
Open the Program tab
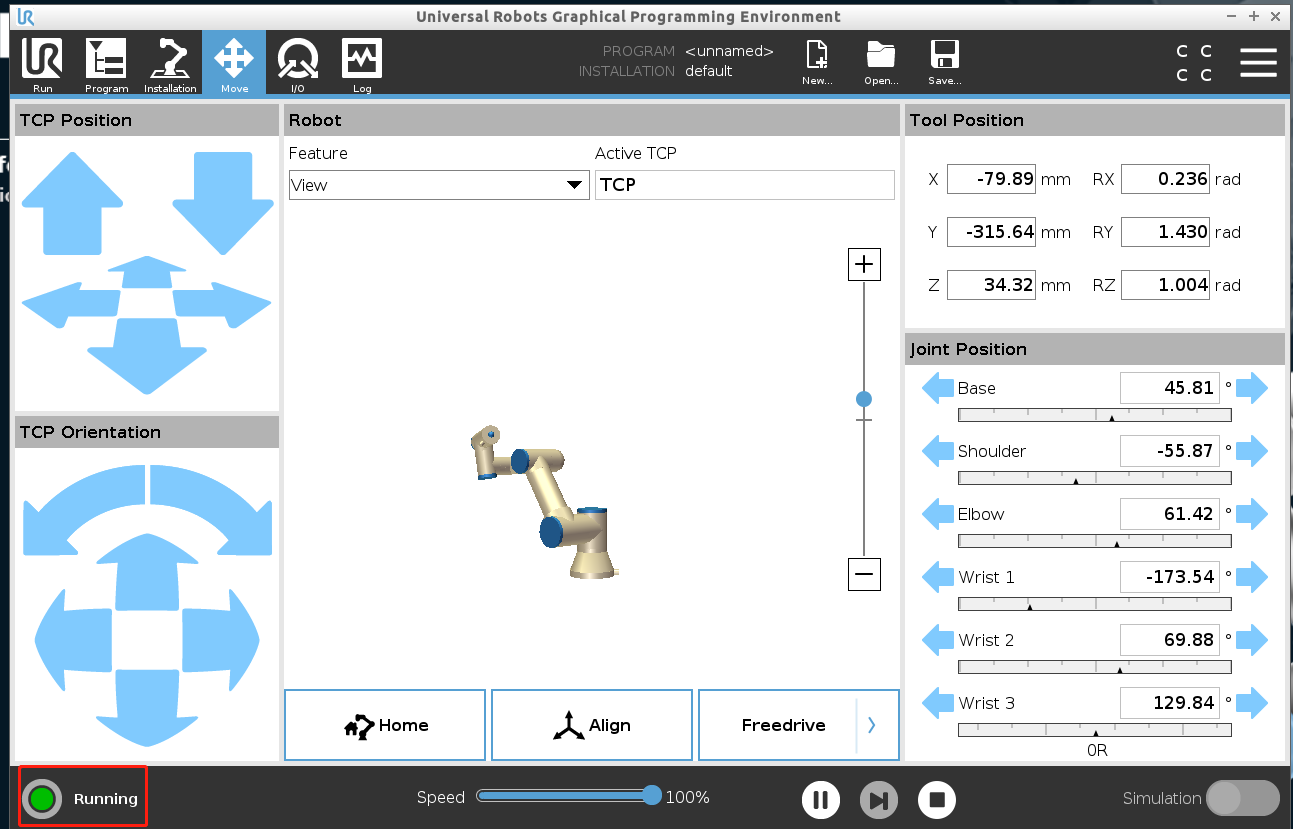106,64
